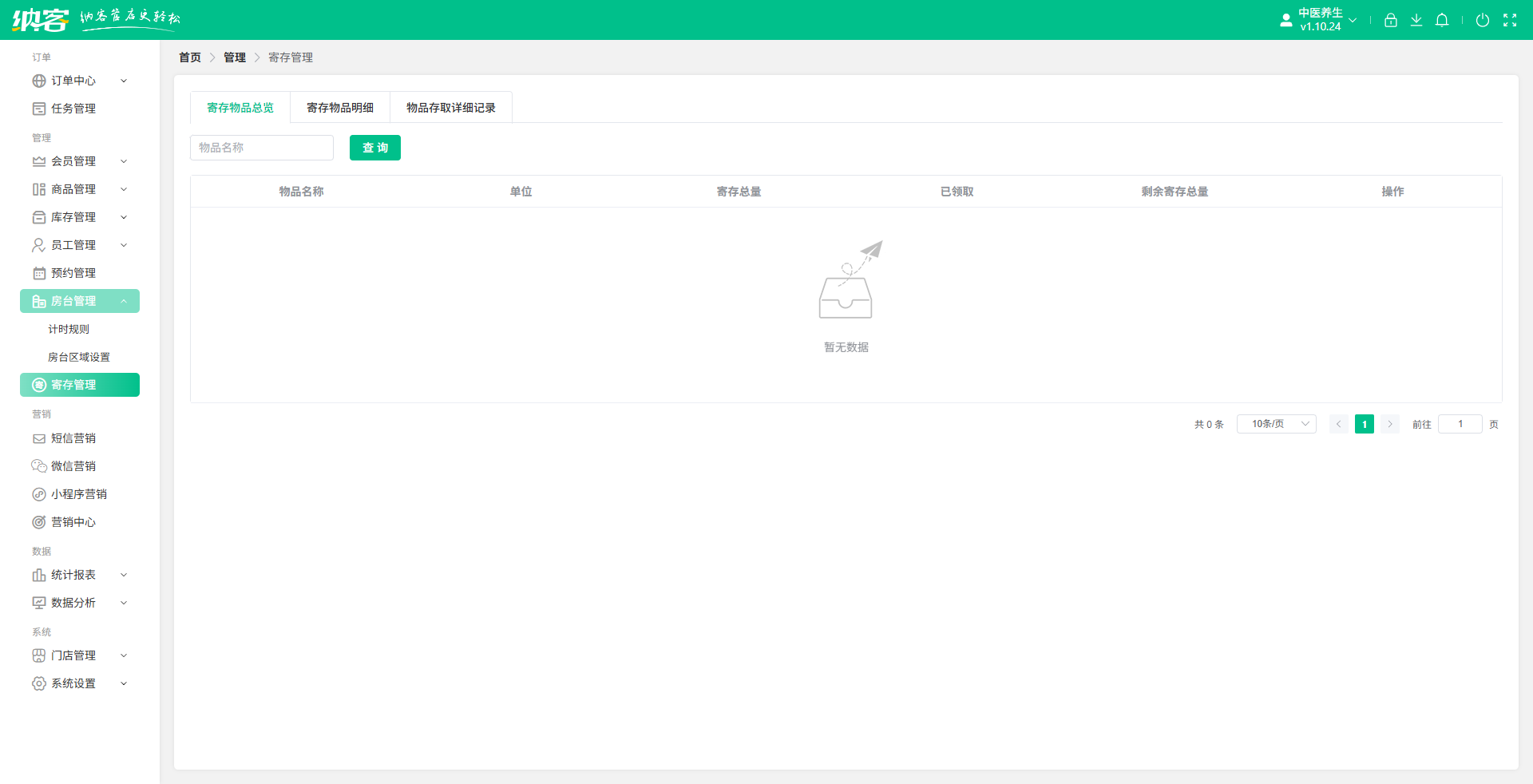Switch to 寄存物品总览 tab
The image size is (1533, 784).
(x=240, y=108)
